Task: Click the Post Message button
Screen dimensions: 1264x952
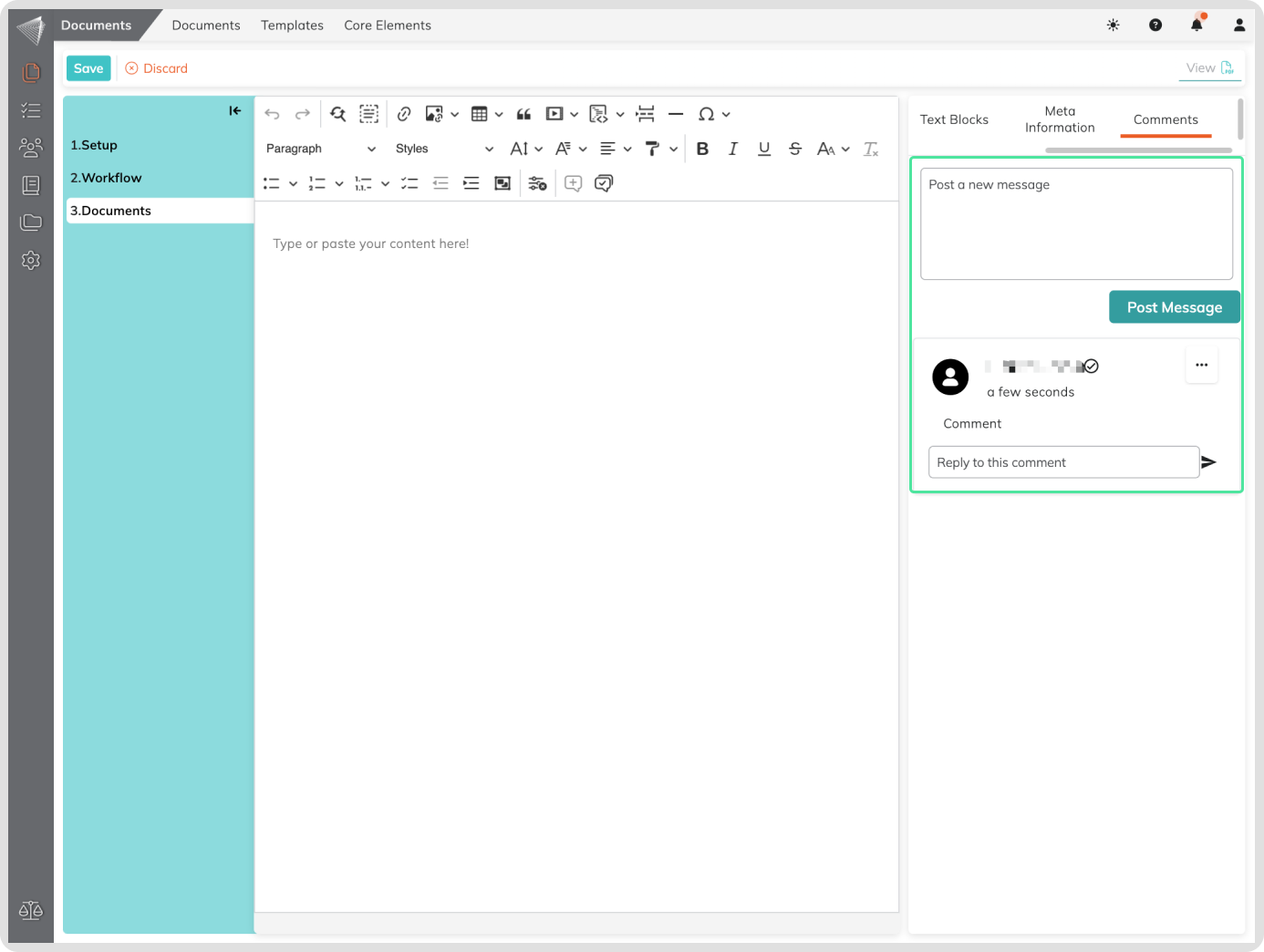Action: pyautogui.click(x=1174, y=307)
